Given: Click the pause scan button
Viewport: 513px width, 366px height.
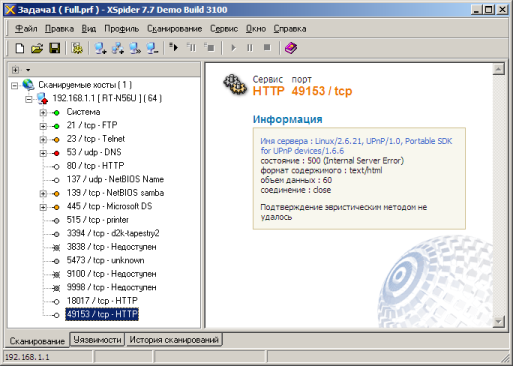Looking at the screenshot, I should click(250, 48).
